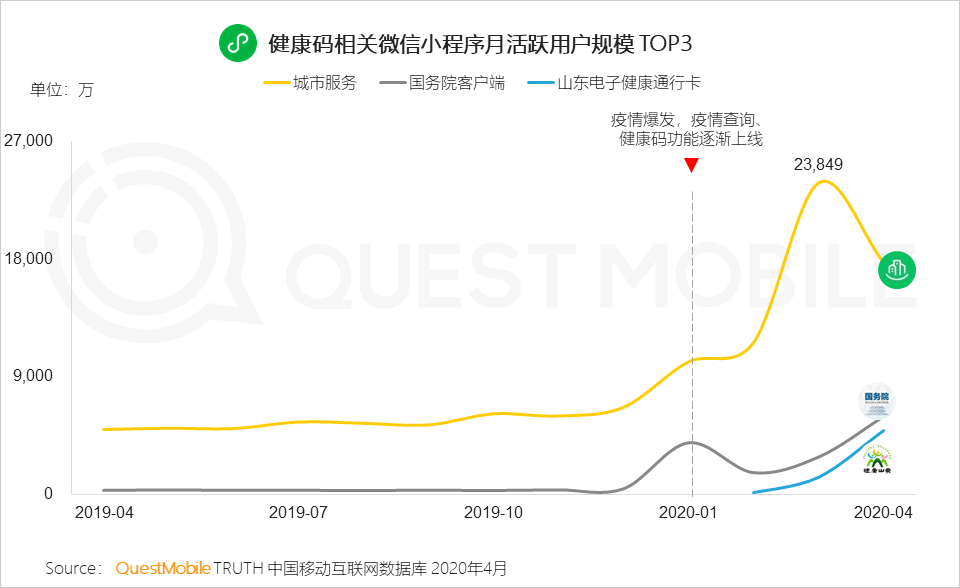Select the 23,849 peak data label

[819, 164]
